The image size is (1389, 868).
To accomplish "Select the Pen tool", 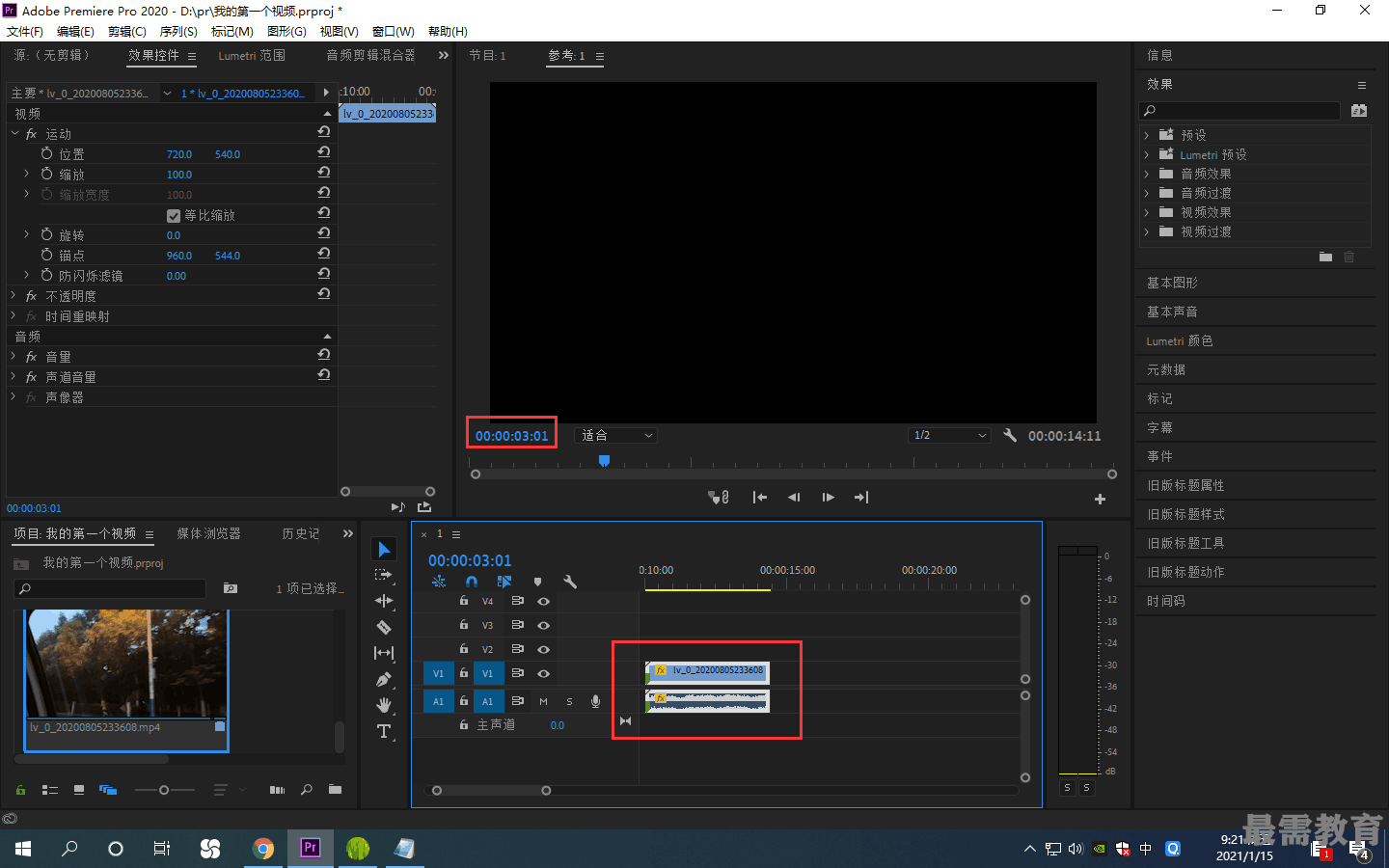I will pos(384,679).
